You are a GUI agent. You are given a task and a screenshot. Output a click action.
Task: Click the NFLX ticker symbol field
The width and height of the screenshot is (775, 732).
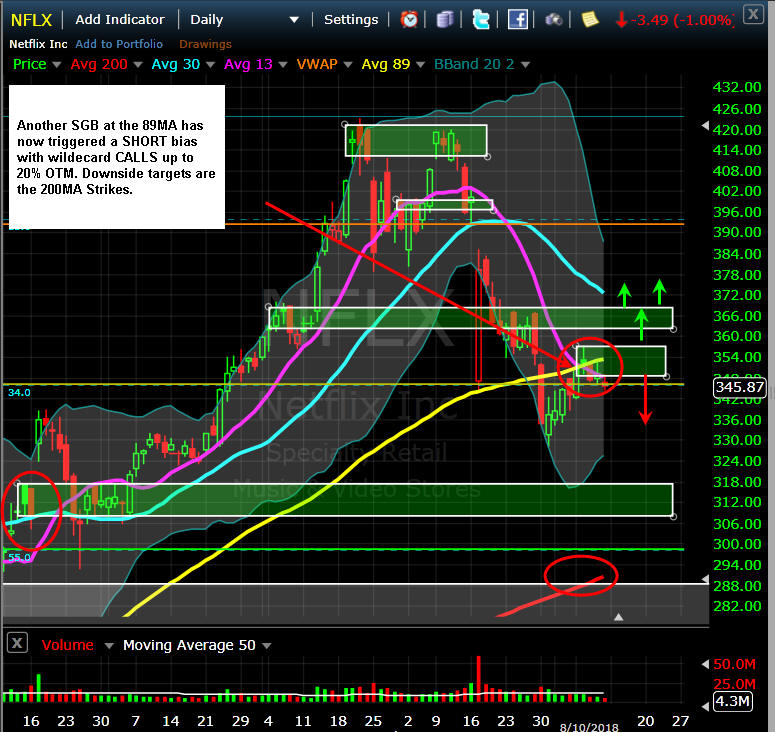point(31,19)
